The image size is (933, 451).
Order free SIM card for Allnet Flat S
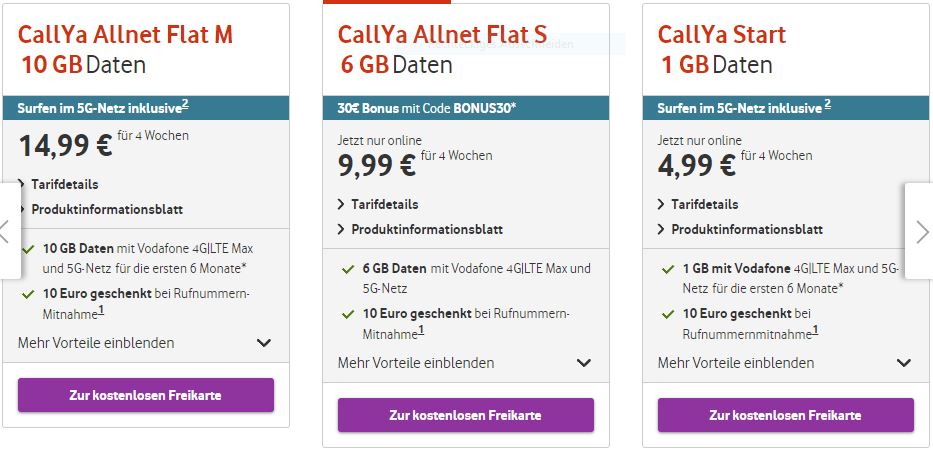pyautogui.click(x=466, y=415)
